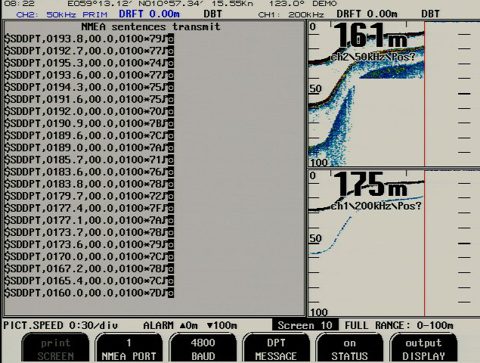Viewport: 480px width, 363px height.
Task: Click the FULL RANGE: 0-100m readout
Action: coord(399,325)
